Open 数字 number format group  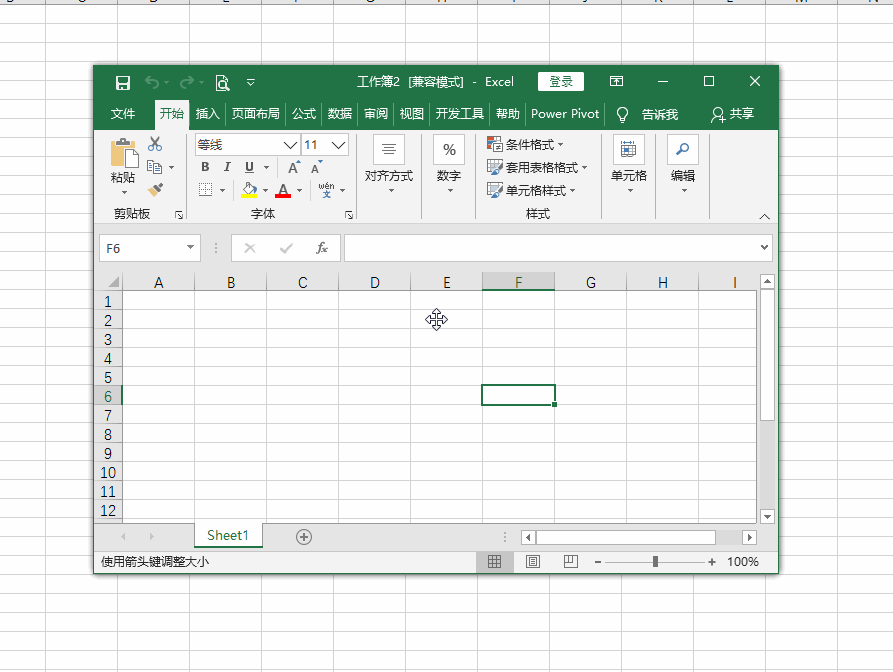449,165
